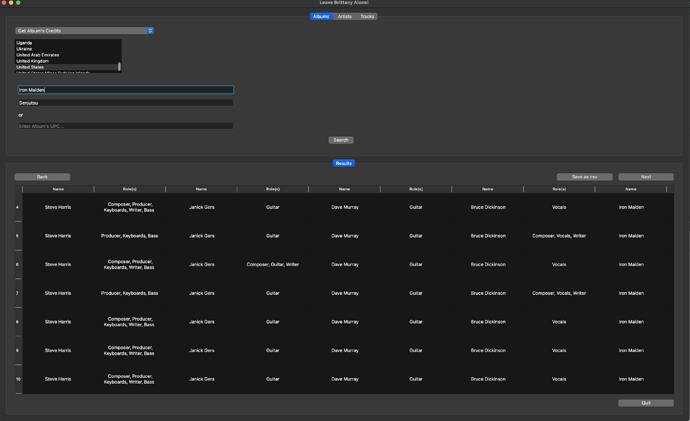The image size is (690, 421).
Task: Select row header number 10
Action: click(x=18, y=379)
